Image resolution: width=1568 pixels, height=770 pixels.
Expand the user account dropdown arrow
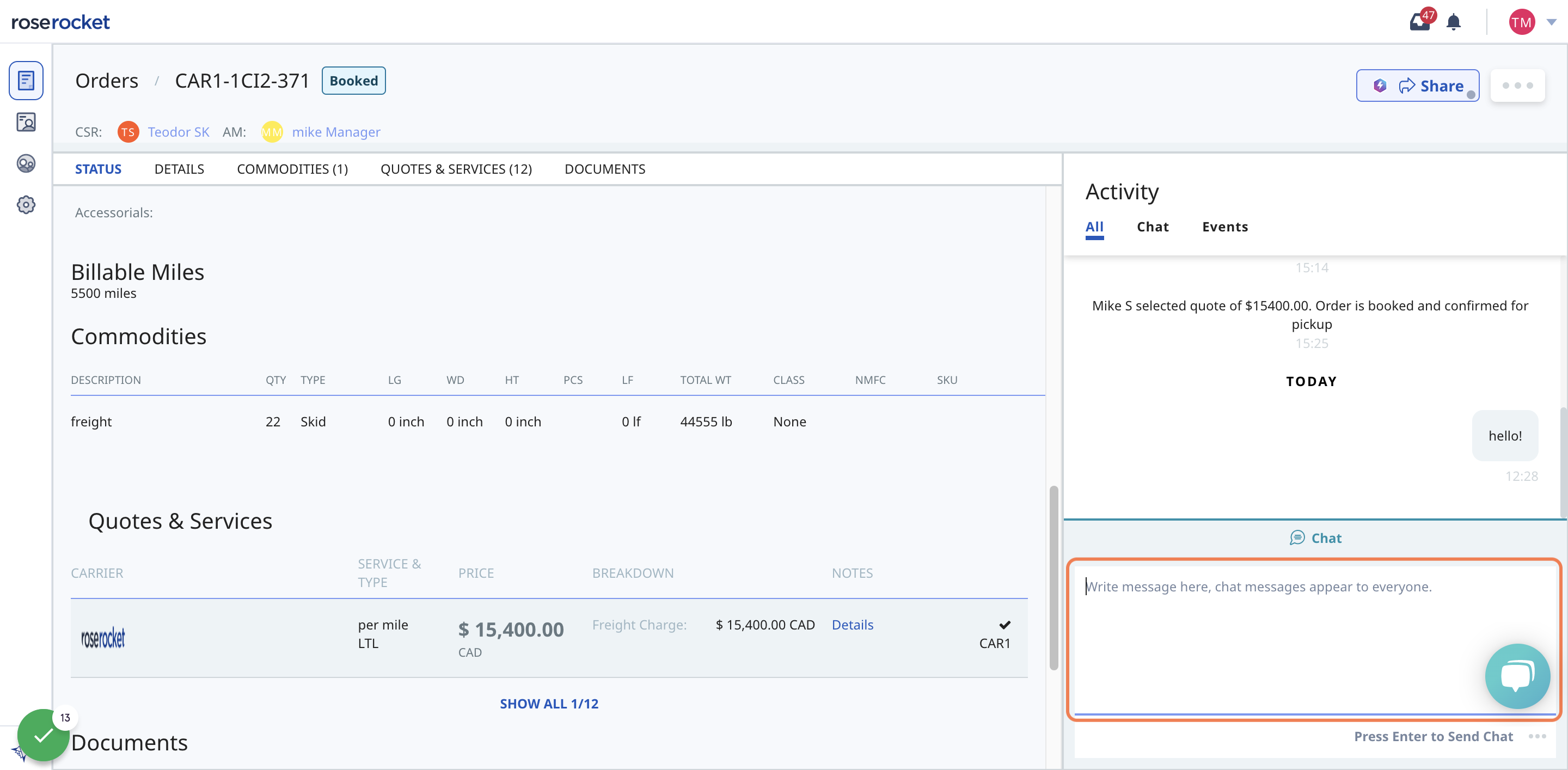tap(1552, 22)
